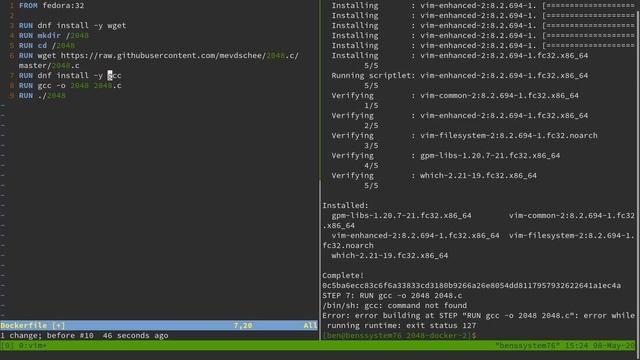Click the 'Installed:' heading in terminal

(345, 206)
